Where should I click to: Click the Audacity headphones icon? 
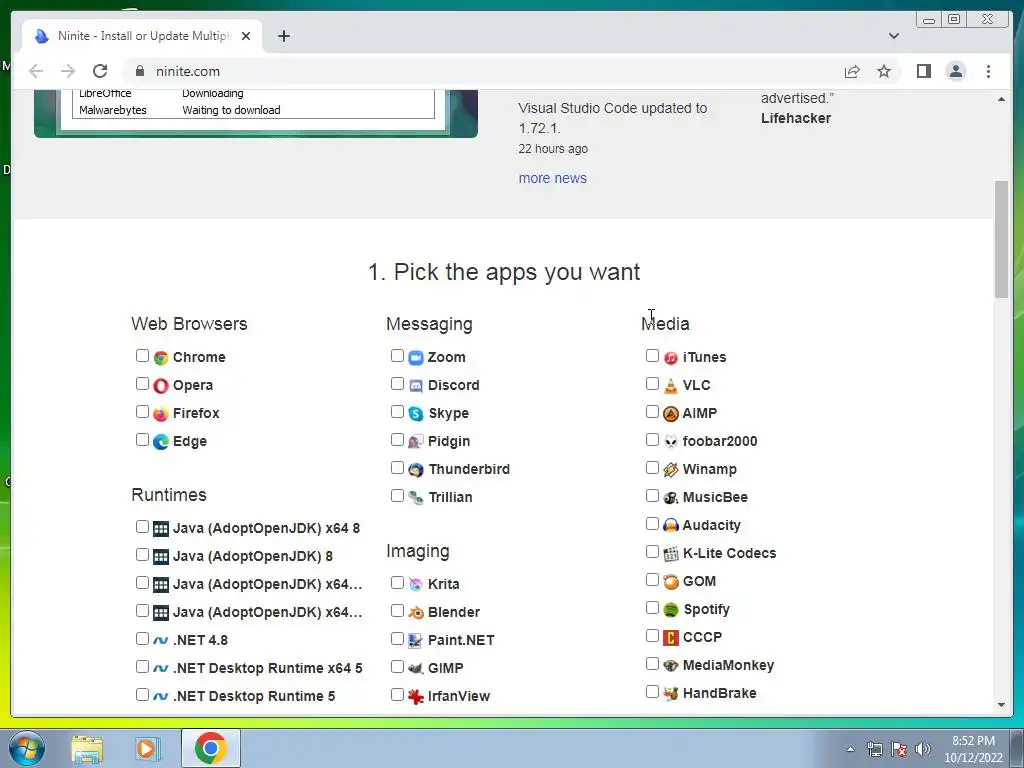point(671,526)
